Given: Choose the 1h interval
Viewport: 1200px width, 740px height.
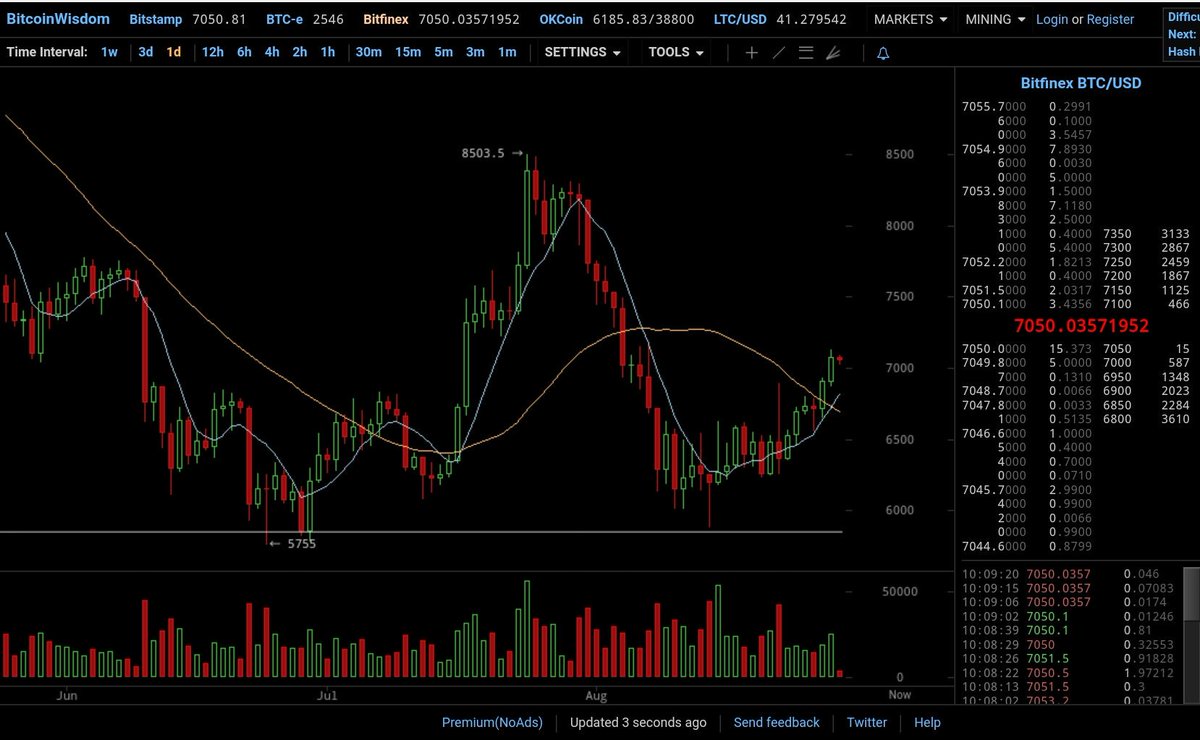Looking at the screenshot, I should point(328,52).
